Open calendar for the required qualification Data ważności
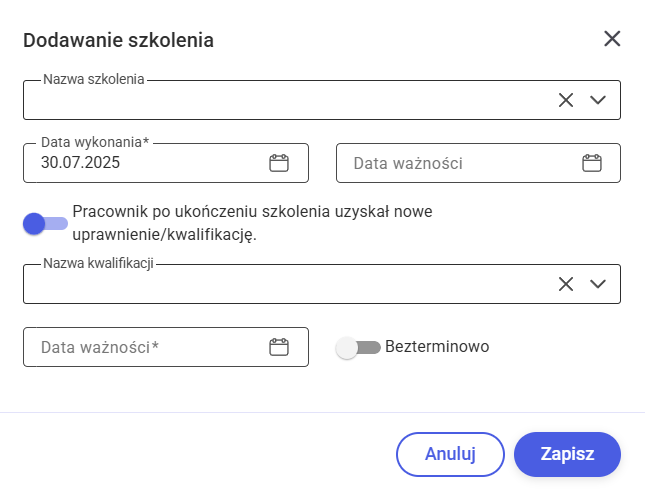 coord(279,347)
